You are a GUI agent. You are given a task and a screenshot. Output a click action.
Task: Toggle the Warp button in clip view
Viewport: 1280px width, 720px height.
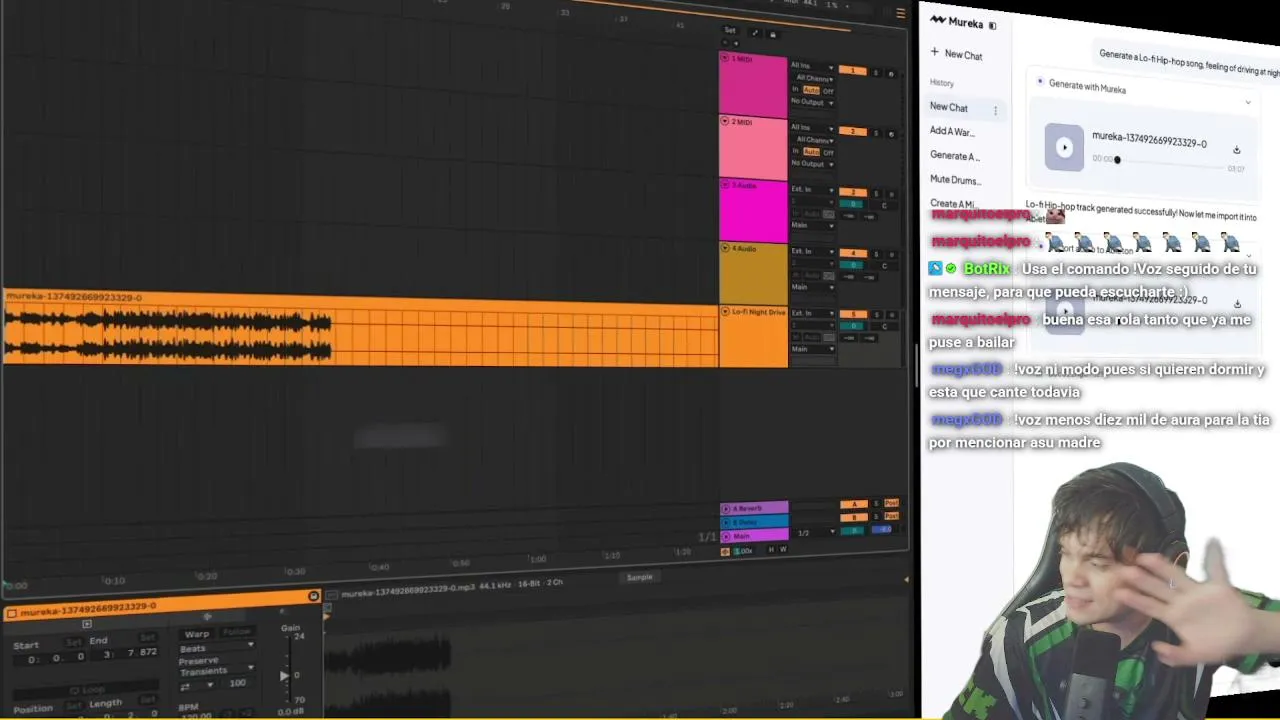tap(197, 634)
